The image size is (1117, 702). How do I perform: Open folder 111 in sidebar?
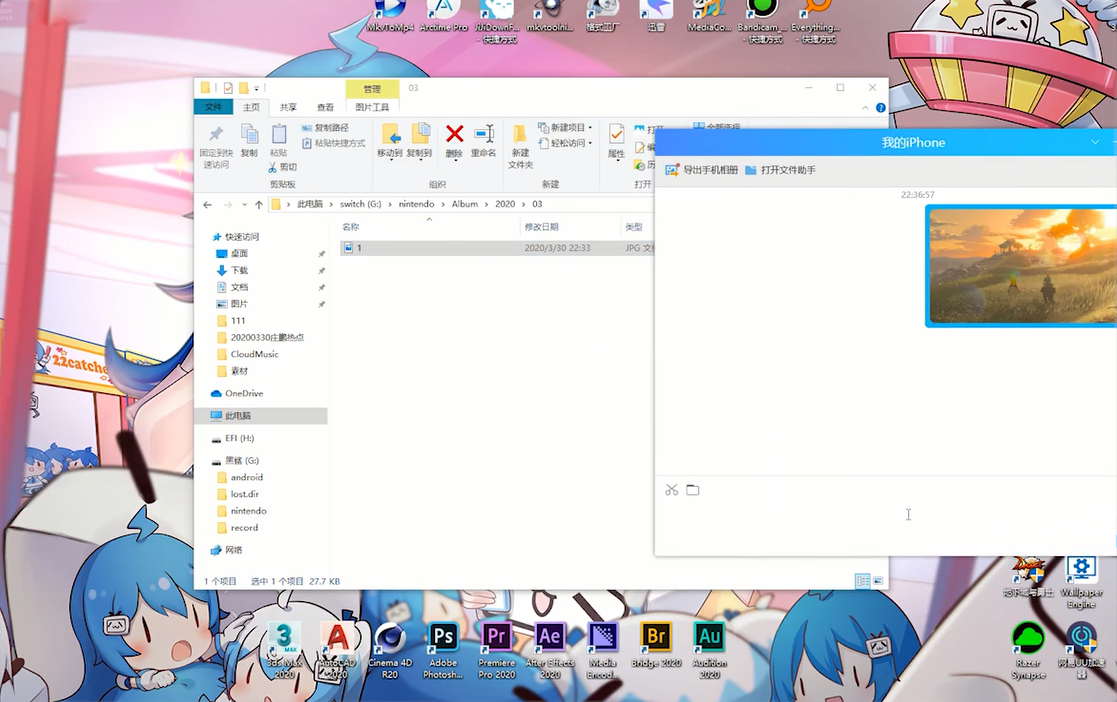click(x=231, y=321)
